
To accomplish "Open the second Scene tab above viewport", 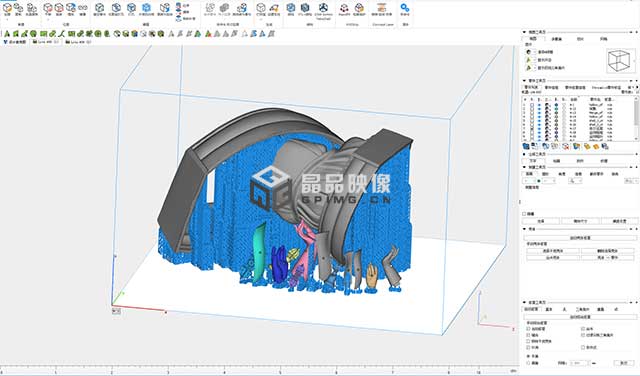I will point(79,42).
